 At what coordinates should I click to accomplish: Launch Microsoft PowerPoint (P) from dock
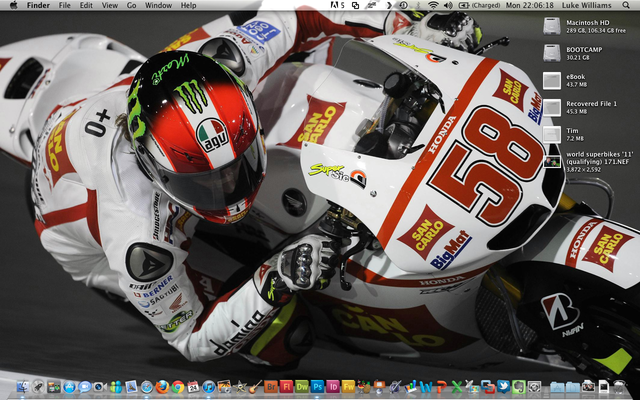coord(442,387)
